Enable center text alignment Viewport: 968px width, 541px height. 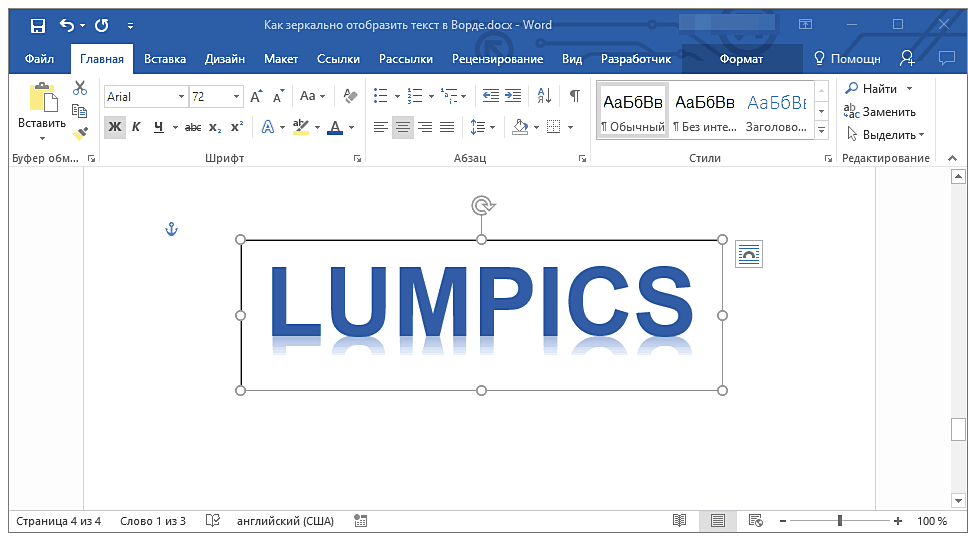click(x=403, y=127)
